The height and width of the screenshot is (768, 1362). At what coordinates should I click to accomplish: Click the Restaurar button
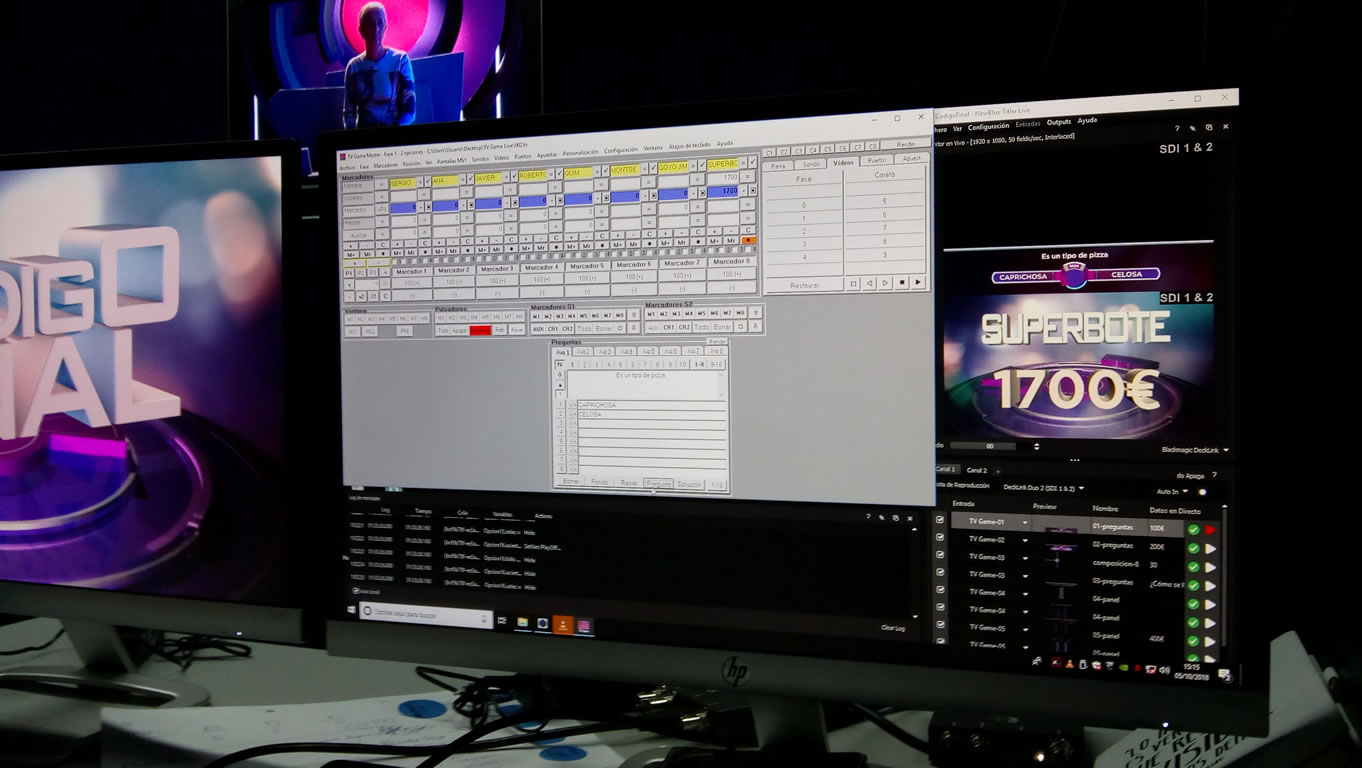coord(804,285)
